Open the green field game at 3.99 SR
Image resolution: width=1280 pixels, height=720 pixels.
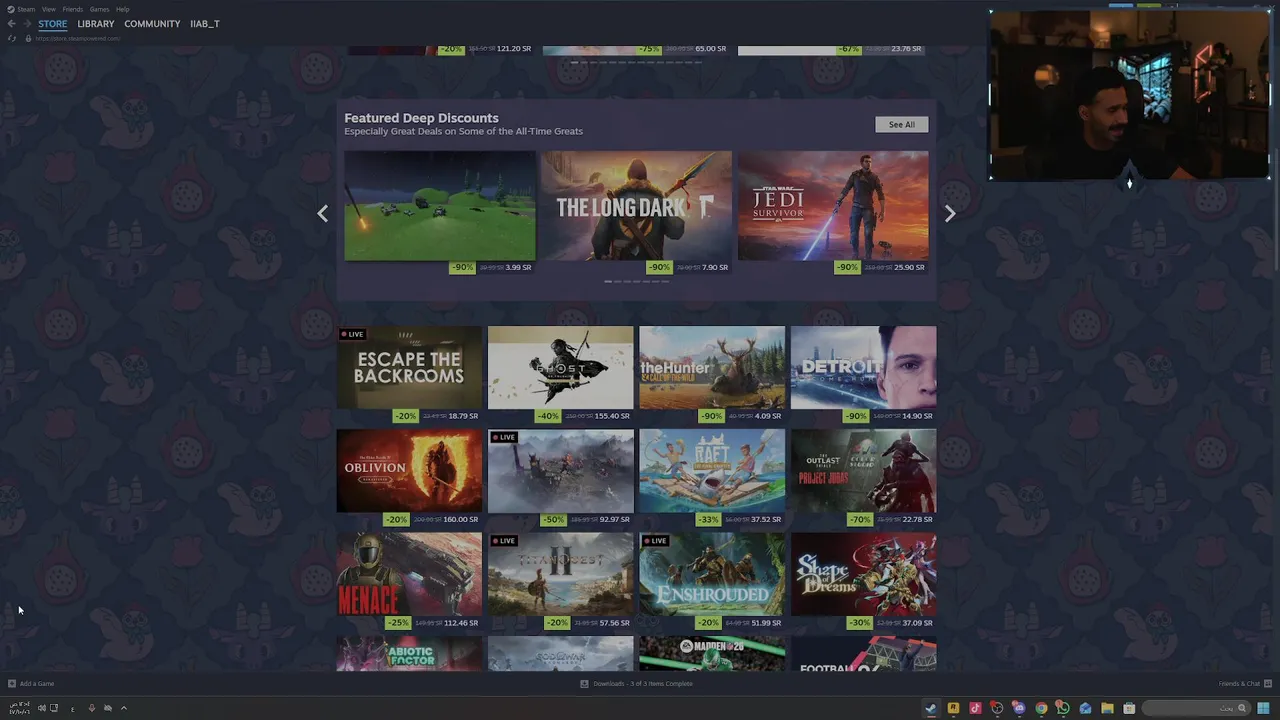click(440, 206)
